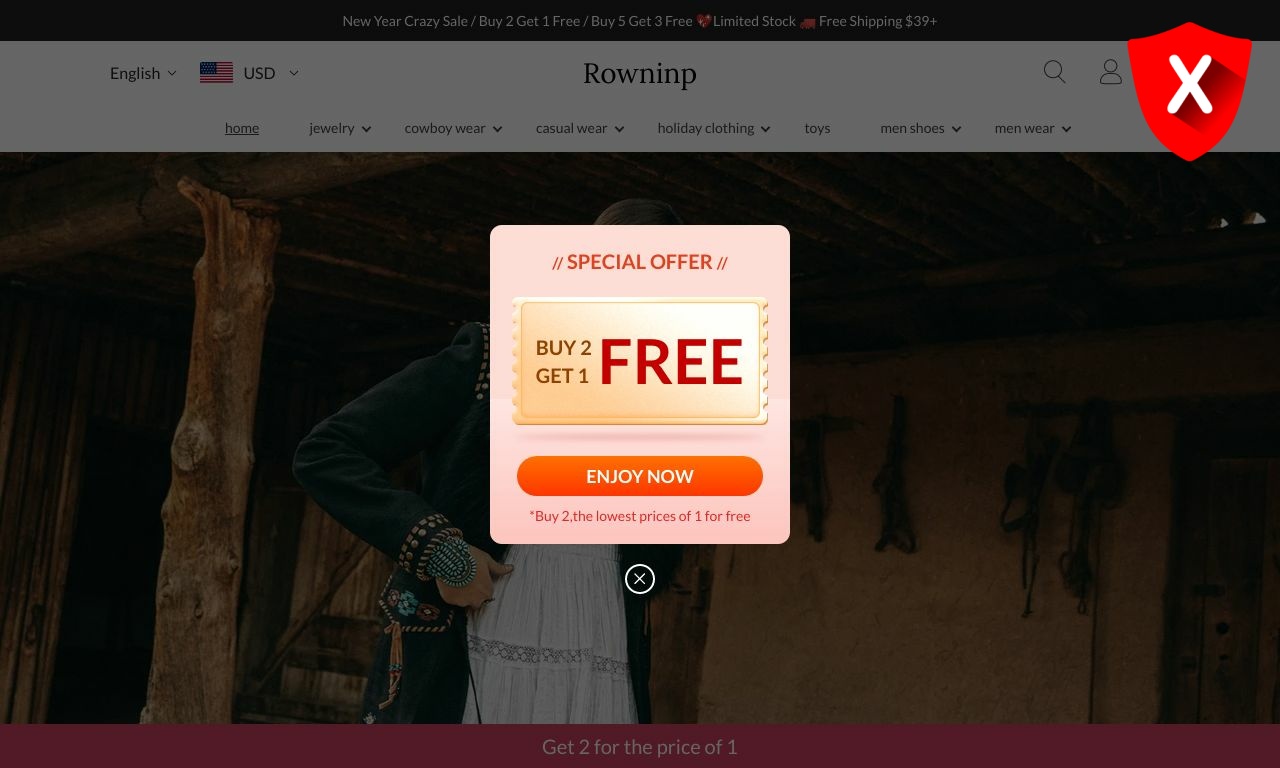Image resolution: width=1280 pixels, height=768 pixels.
Task: Expand the holiday clothing submenu arrow
Action: click(765, 129)
